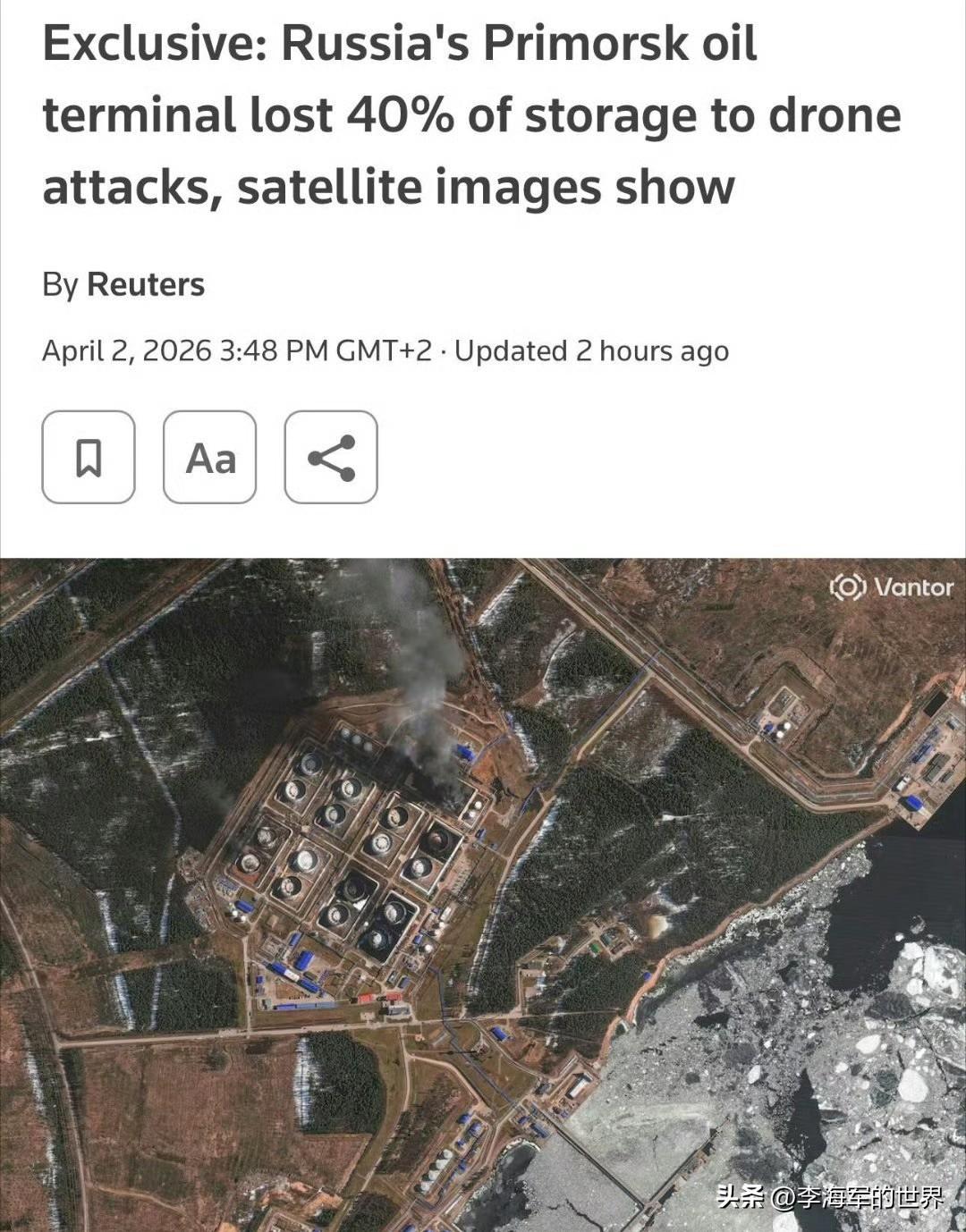966x1232 pixels.
Task: Click the Updated 2 hours ago label
Action: pos(592,350)
